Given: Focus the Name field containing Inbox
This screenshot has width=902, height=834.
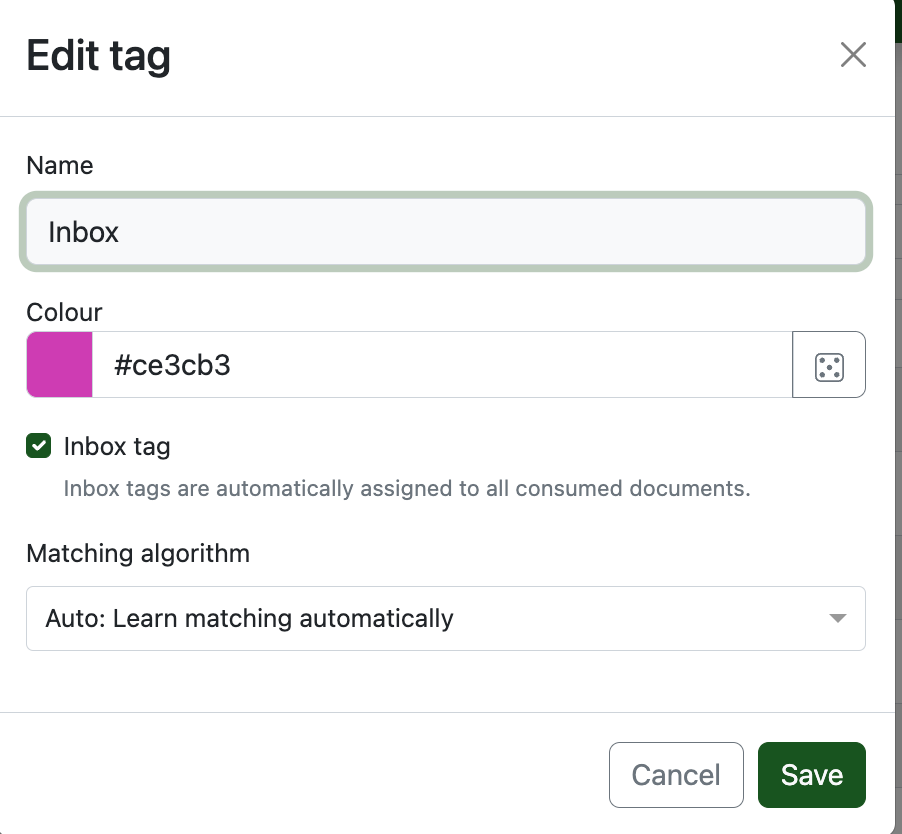Looking at the screenshot, I should pyautogui.click(x=445, y=232).
